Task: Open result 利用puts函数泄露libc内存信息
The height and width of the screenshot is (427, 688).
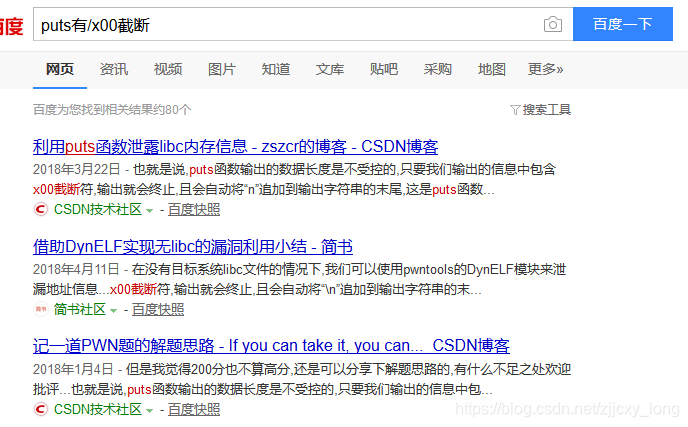Action: pyautogui.click(x=235, y=147)
